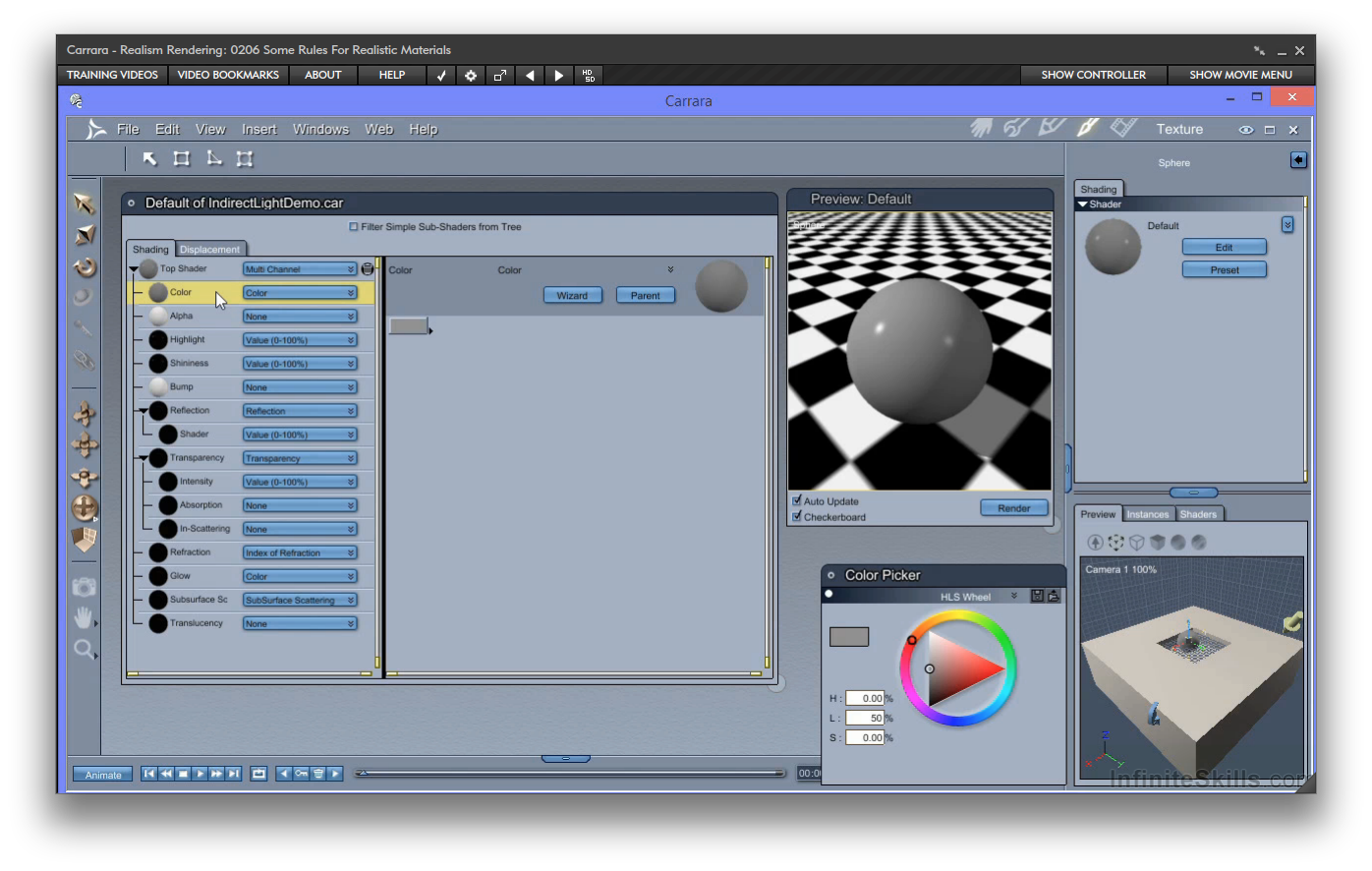Open Refraction Index of Refraction dropdown
The width and height of the screenshot is (1372, 871).
click(x=300, y=552)
